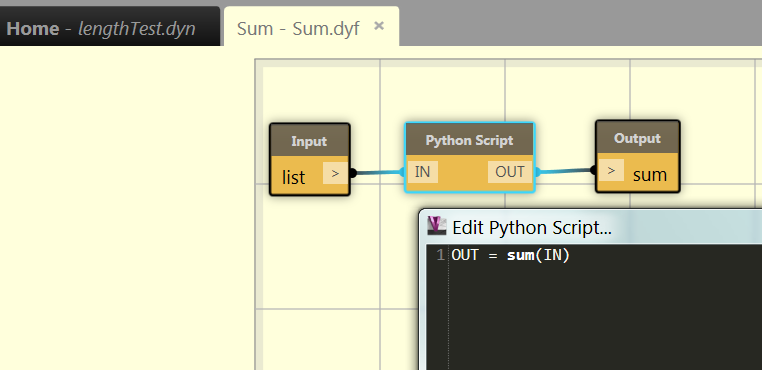Select the Input node header
Screen dimensions: 762x370
[x=310, y=141]
